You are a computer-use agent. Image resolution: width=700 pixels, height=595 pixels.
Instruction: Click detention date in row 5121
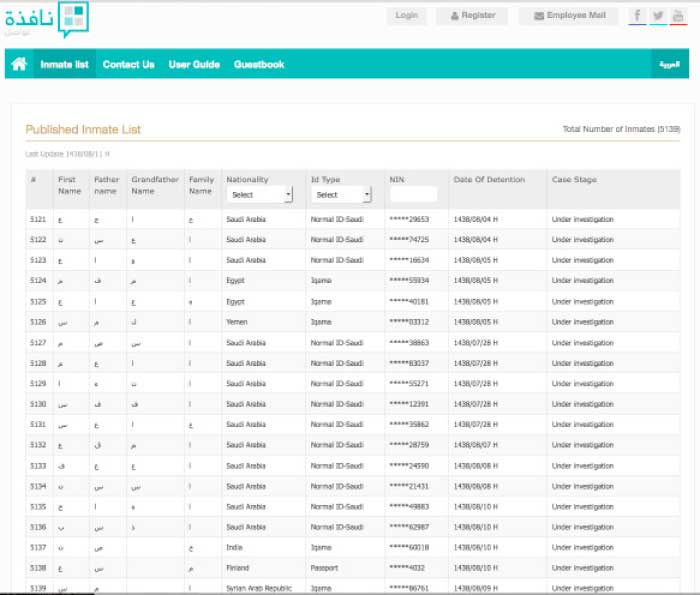click(475, 219)
